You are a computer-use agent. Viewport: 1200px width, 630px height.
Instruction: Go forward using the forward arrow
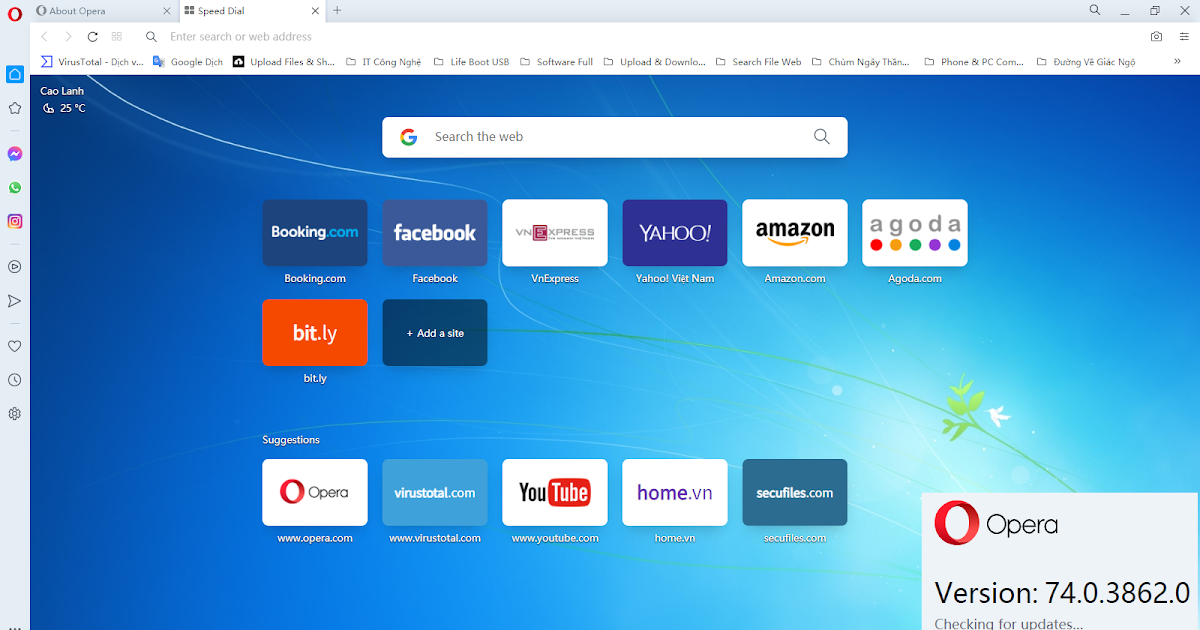pos(68,36)
